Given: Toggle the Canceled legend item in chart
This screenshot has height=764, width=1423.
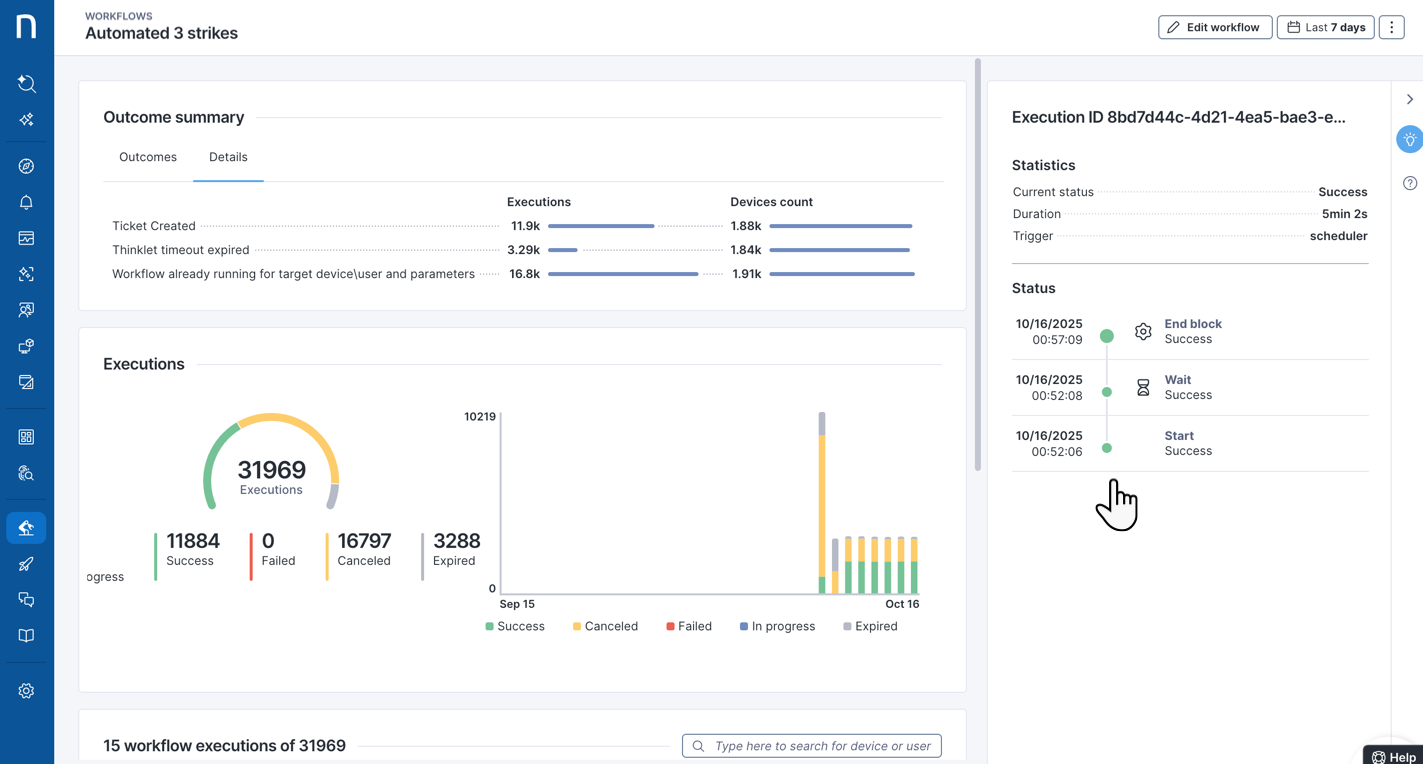Looking at the screenshot, I should 605,627.
